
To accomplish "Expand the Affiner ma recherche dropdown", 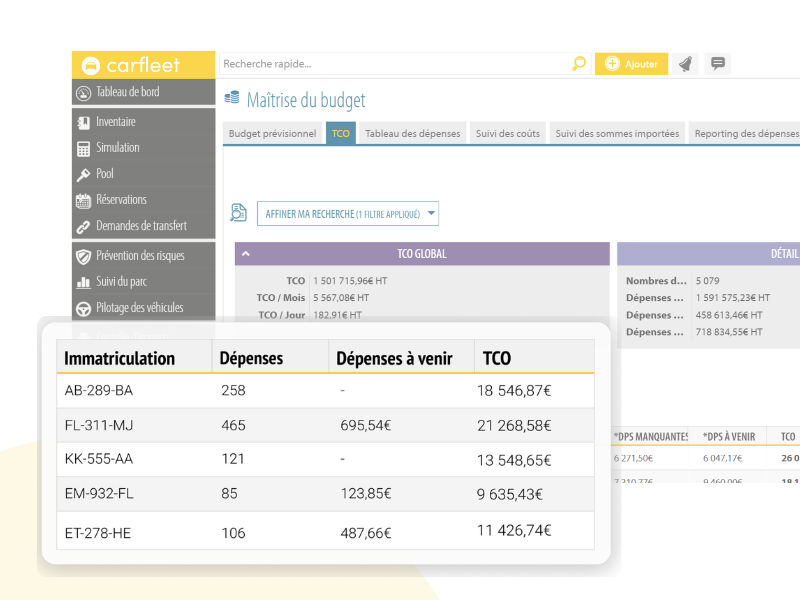I will click(348, 213).
